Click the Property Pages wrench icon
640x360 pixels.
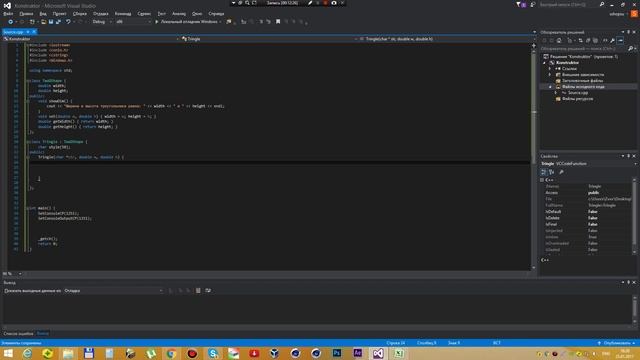coord(562,172)
